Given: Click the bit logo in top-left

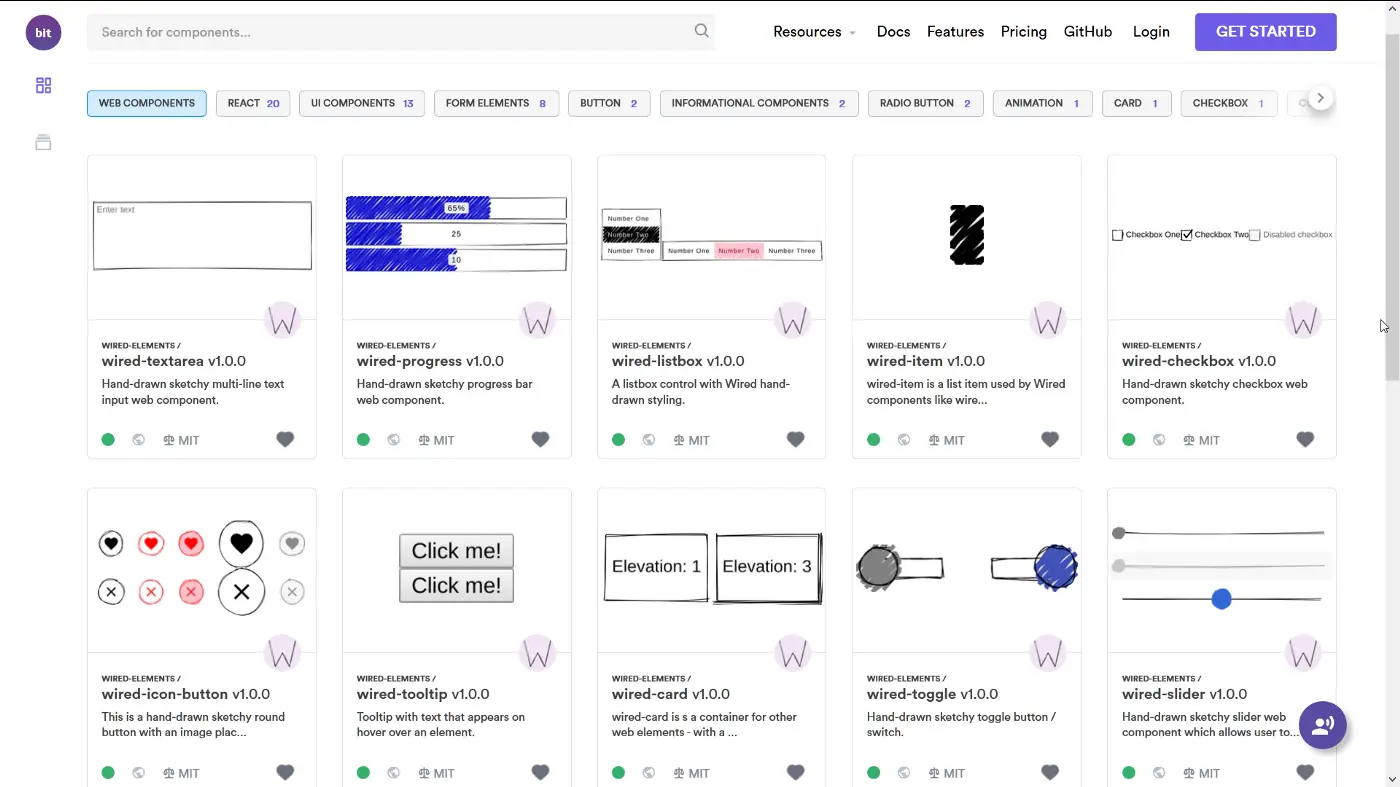Looking at the screenshot, I should point(43,33).
